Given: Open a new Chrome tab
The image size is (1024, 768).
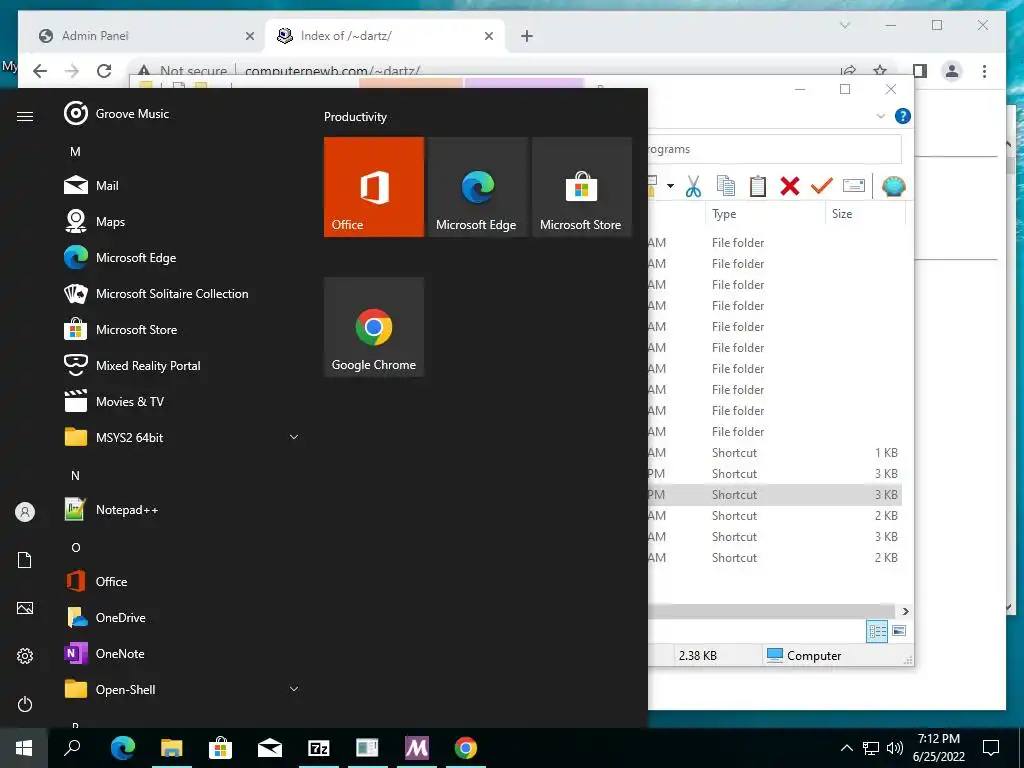Looking at the screenshot, I should pos(527,37).
